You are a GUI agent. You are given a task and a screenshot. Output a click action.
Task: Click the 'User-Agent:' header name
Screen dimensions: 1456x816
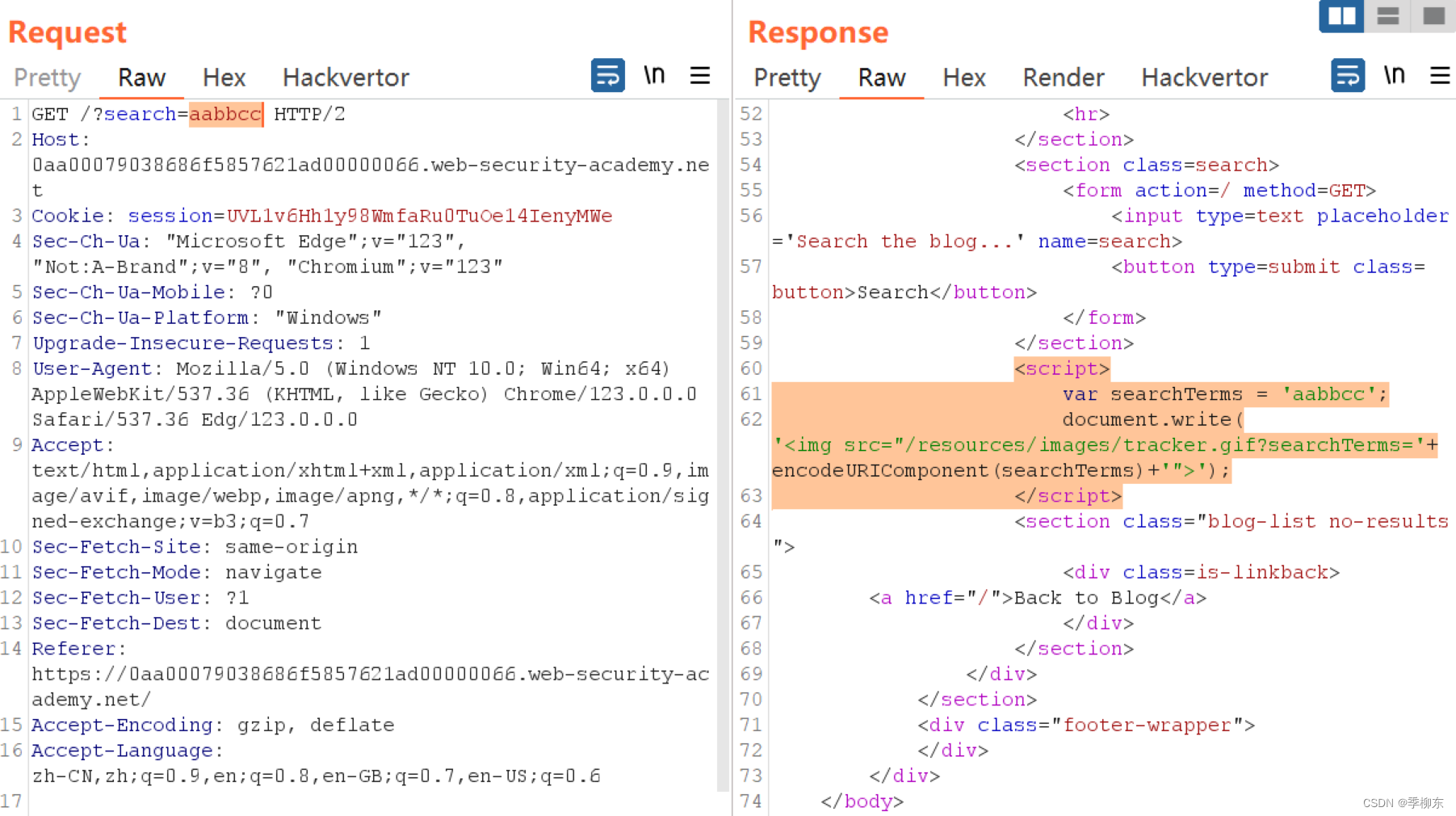coord(98,368)
